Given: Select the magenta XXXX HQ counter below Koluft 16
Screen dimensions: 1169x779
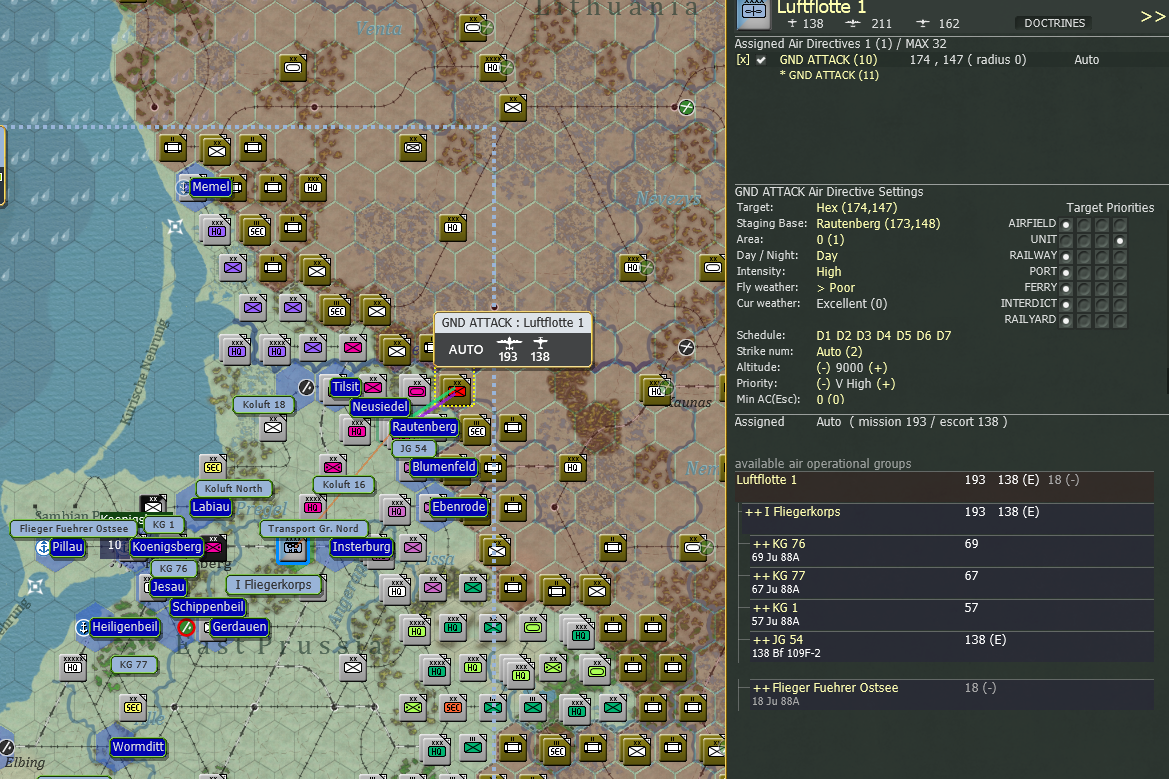Looking at the screenshot, I should point(313,507).
